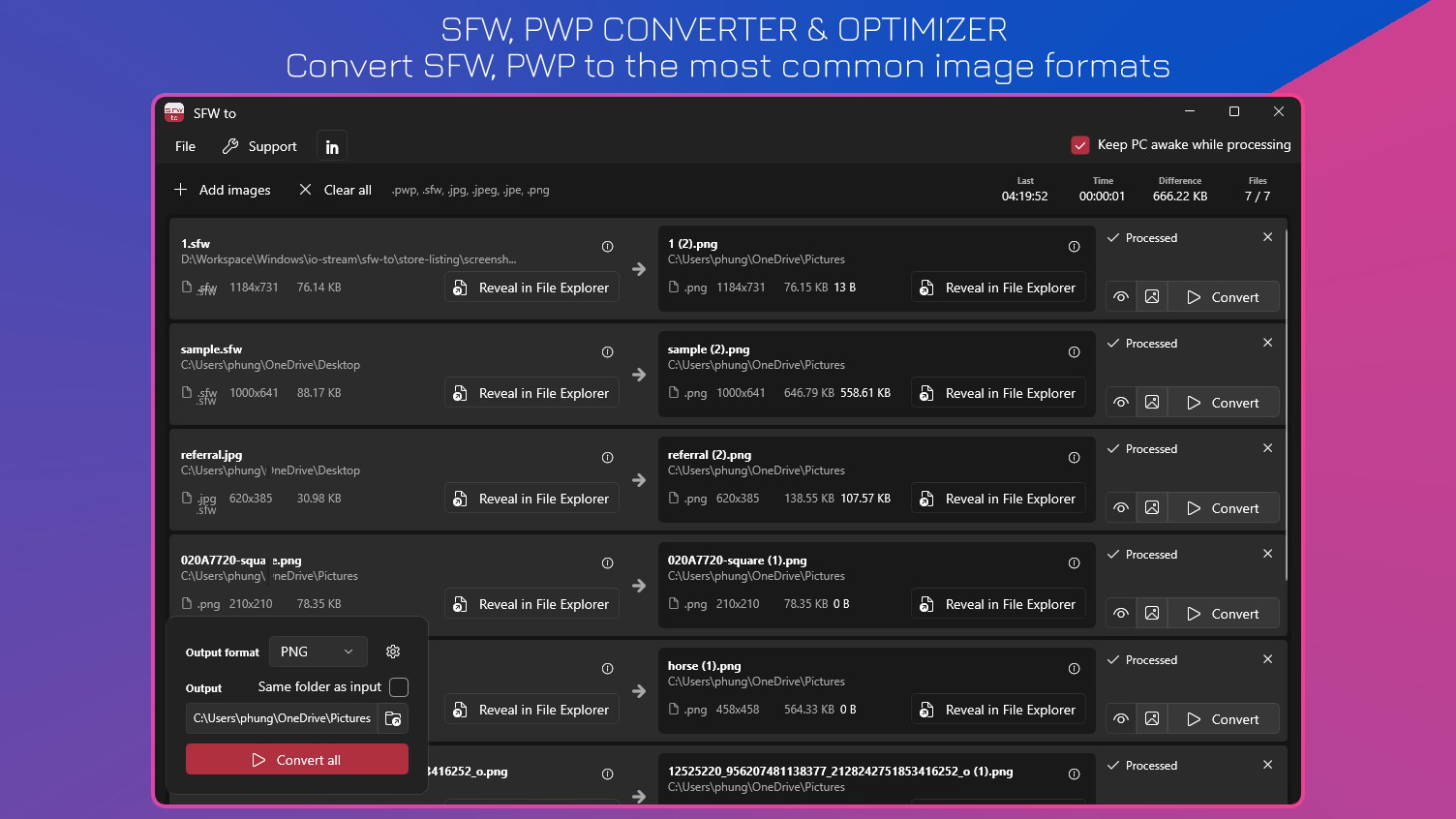Open the output format settings gear
The width and height of the screenshot is (1456, 819).
tap(392, 651)
